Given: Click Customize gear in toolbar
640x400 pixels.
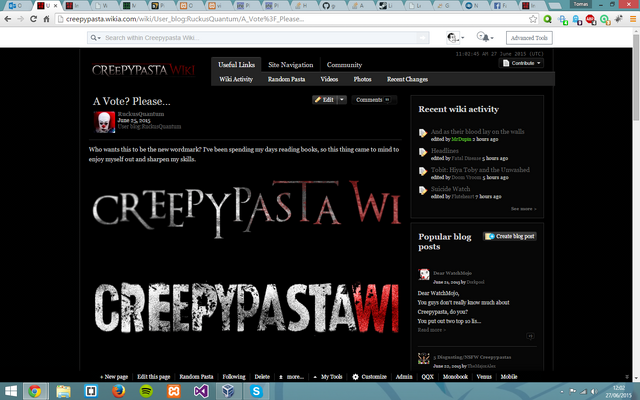Looking at the screenshot, I should click(x=369, y=377).
